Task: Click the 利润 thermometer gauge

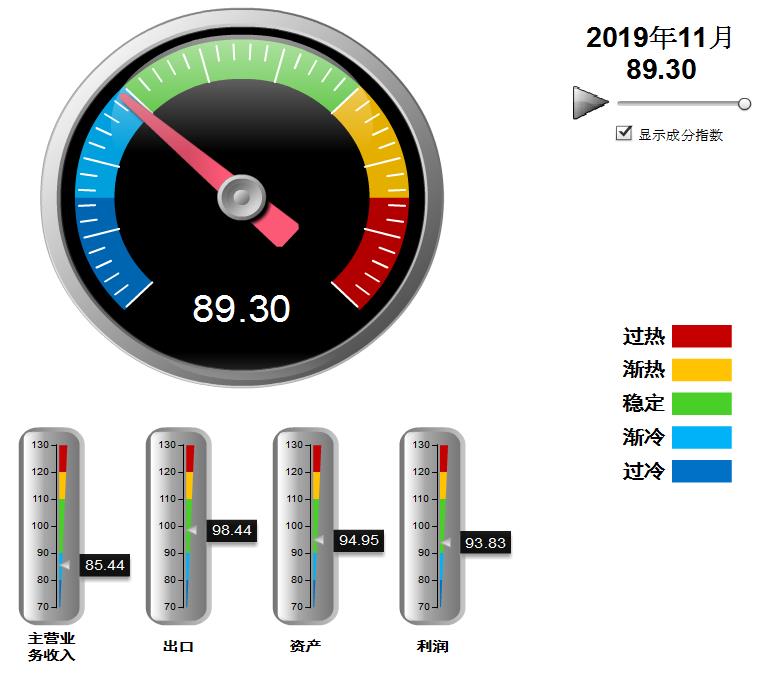Action: [433, 526]
